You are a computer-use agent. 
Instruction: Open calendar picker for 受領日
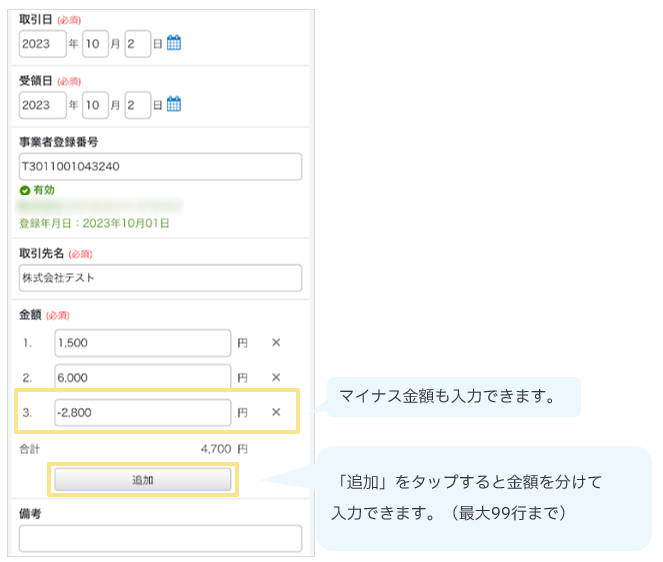tap(173, 104)
